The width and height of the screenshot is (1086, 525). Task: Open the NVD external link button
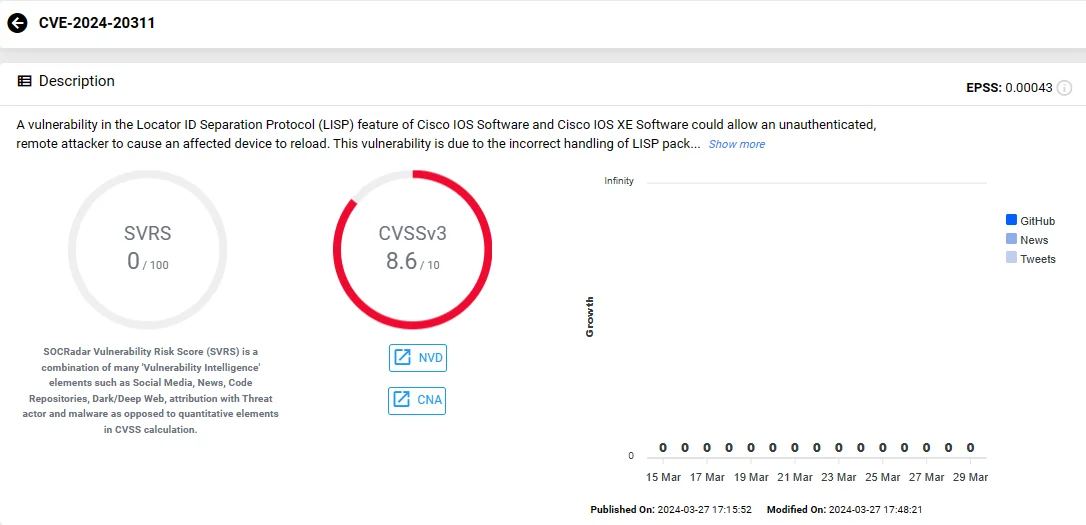[418, 358]
